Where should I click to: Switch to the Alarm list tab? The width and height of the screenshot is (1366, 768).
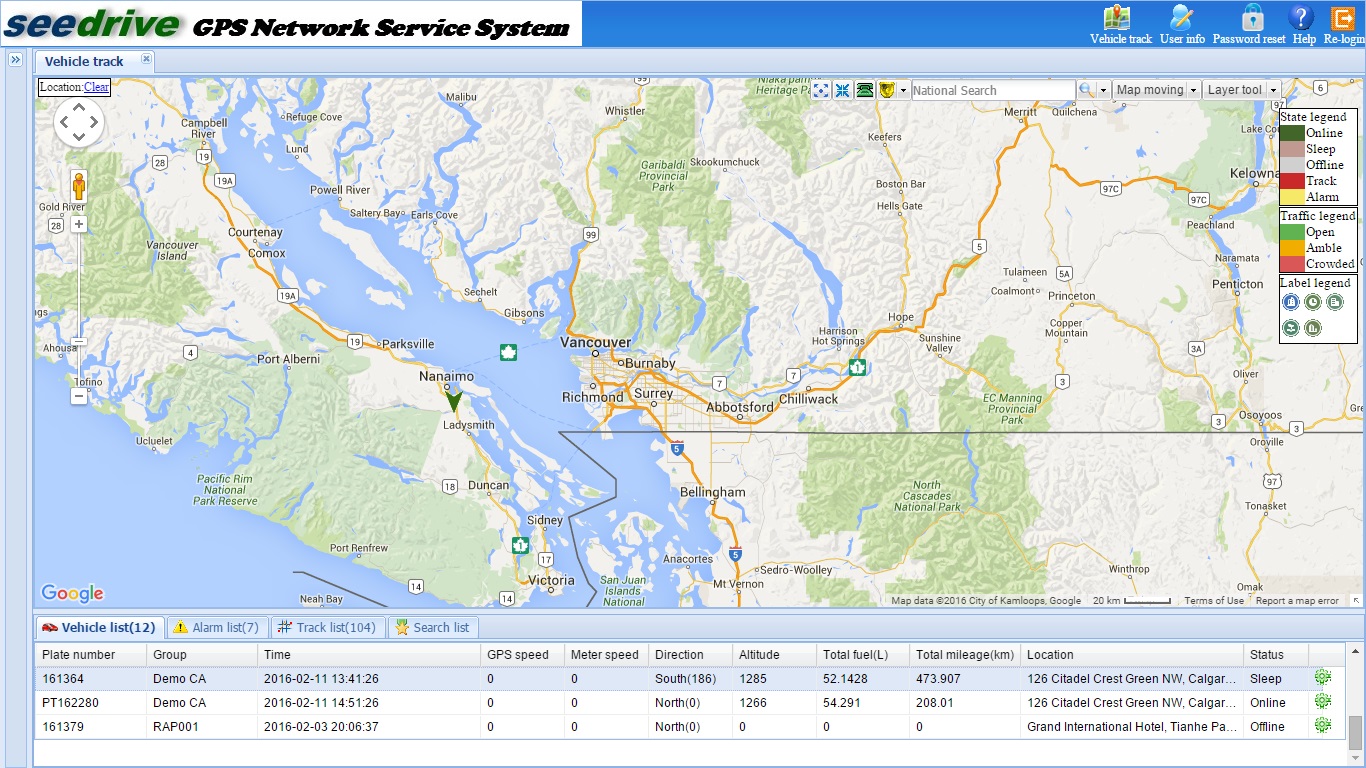[217, 627]
